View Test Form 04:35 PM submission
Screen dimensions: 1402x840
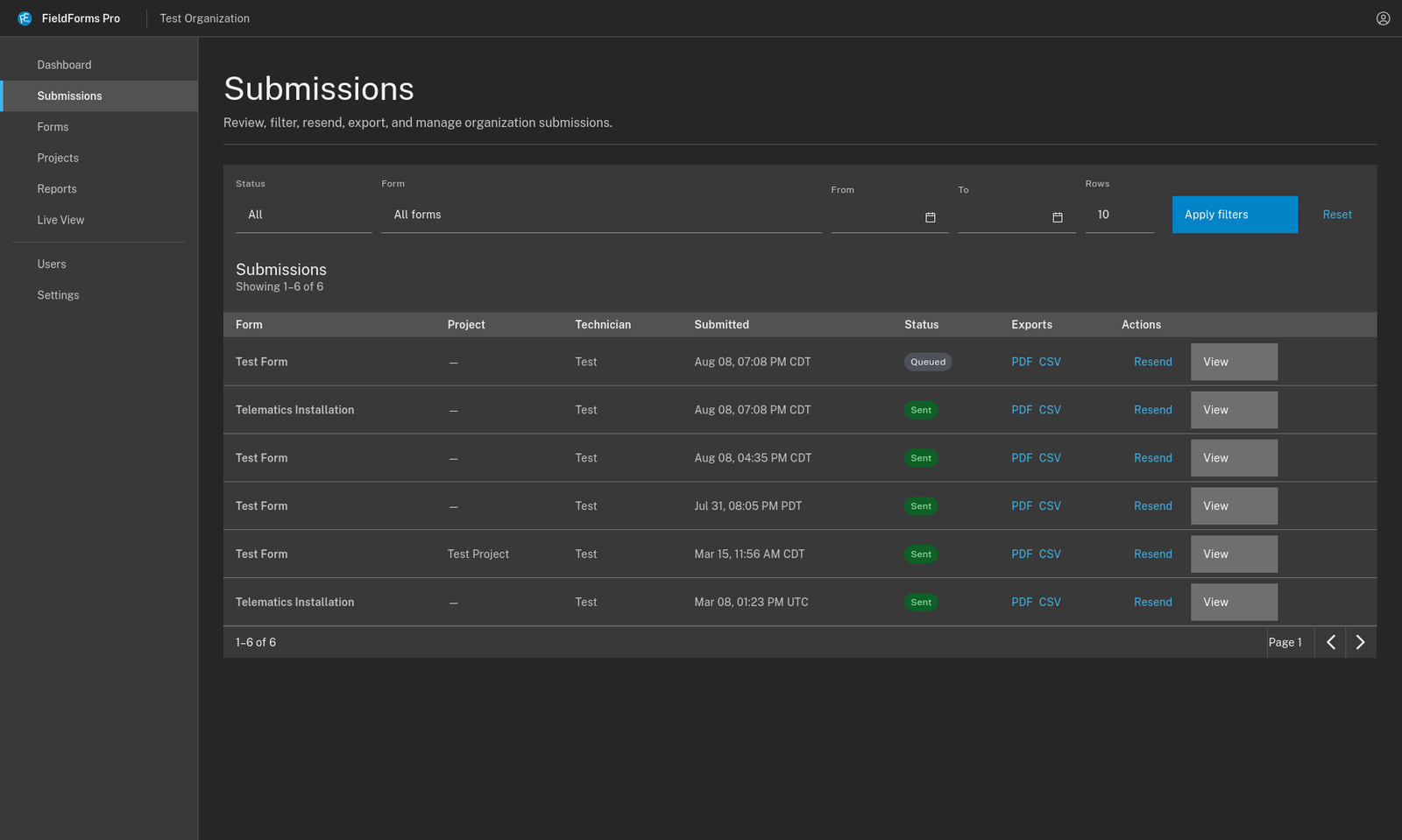click(1234, 458)
